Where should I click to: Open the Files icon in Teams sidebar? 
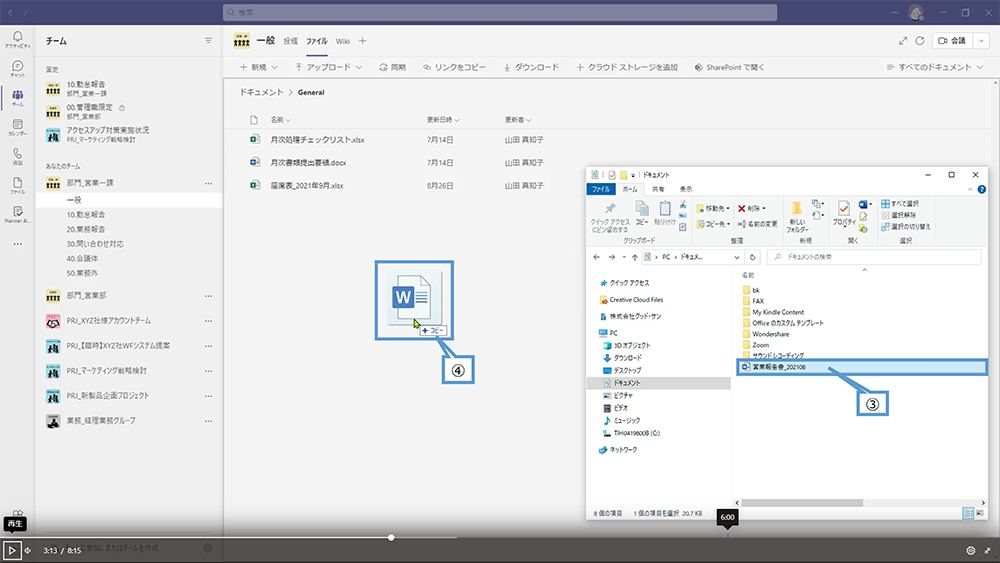coord(18,185)
